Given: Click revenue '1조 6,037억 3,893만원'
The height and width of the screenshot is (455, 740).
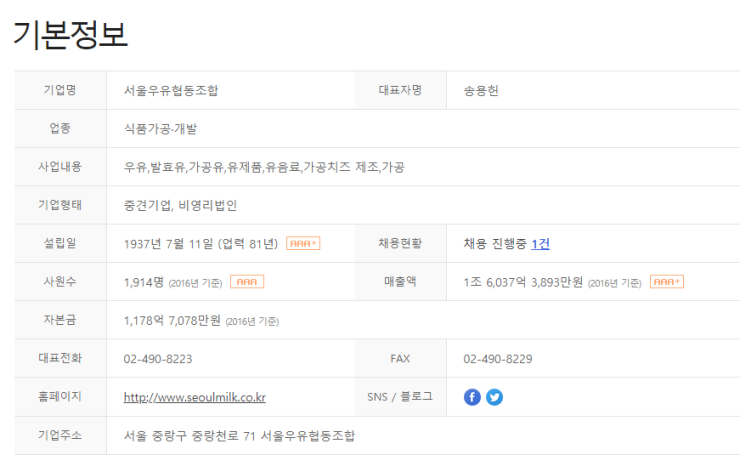Looking at the screenshot, I should 523,282.
